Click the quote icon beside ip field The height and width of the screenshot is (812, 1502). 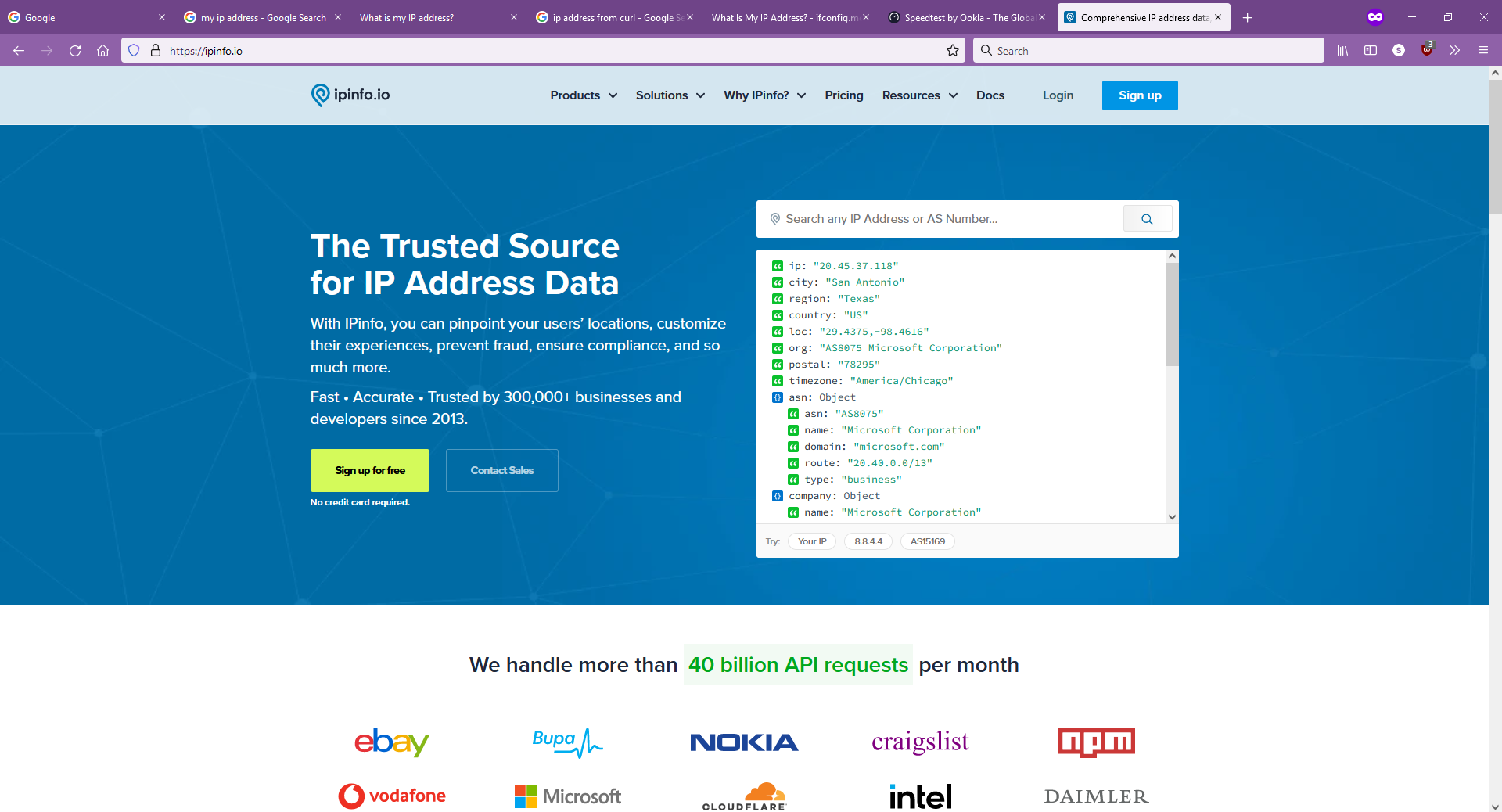point(777,266)
